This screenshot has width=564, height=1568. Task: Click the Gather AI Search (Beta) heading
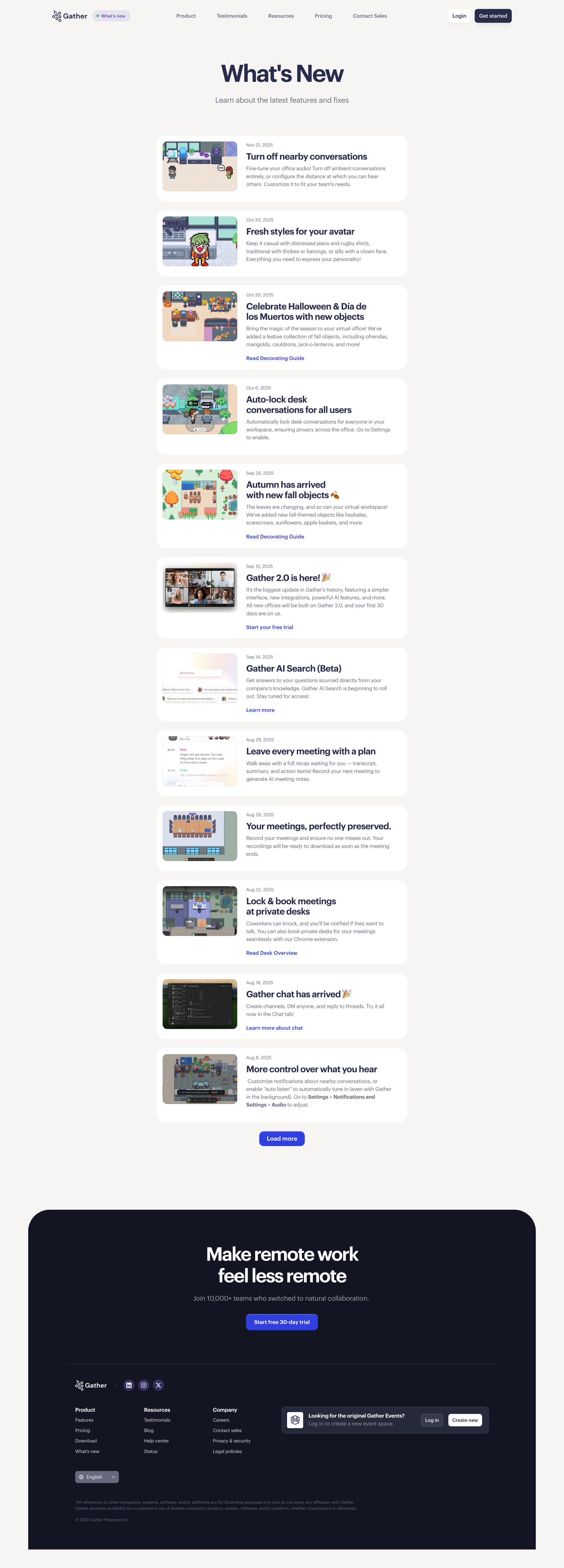[294, 668]
